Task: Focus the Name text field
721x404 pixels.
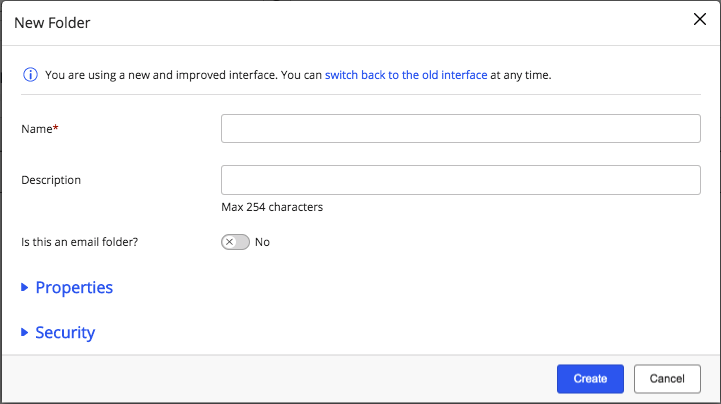Action: coord(460,129)
